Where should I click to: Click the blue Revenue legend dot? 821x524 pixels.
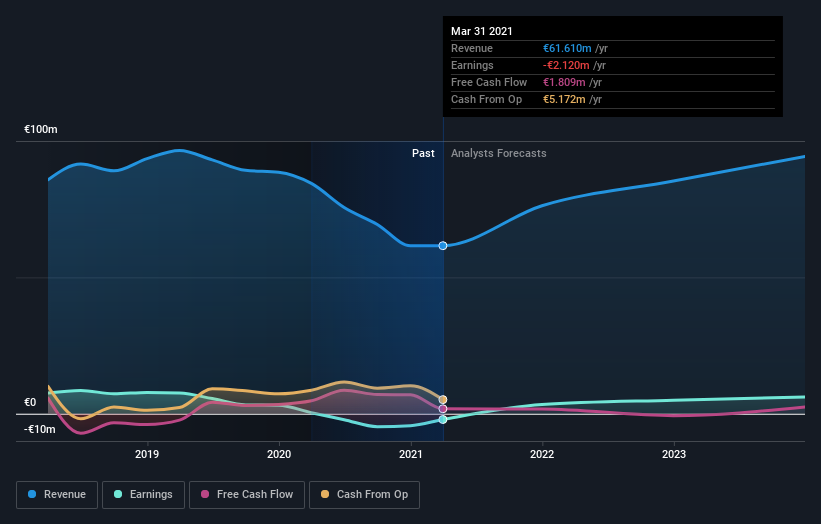[x=32, y=494]
